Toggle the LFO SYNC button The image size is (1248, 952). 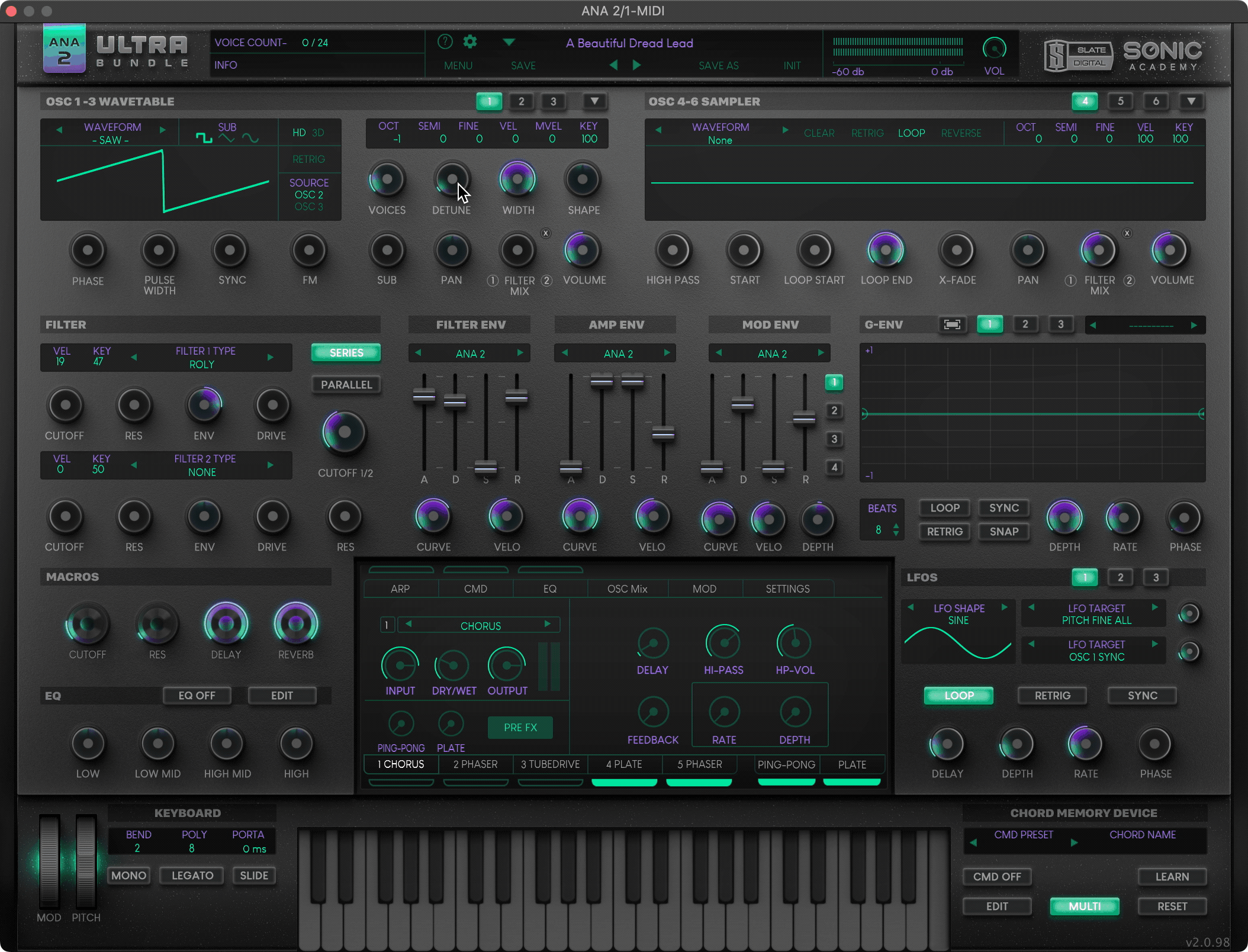pos(1142,696)
